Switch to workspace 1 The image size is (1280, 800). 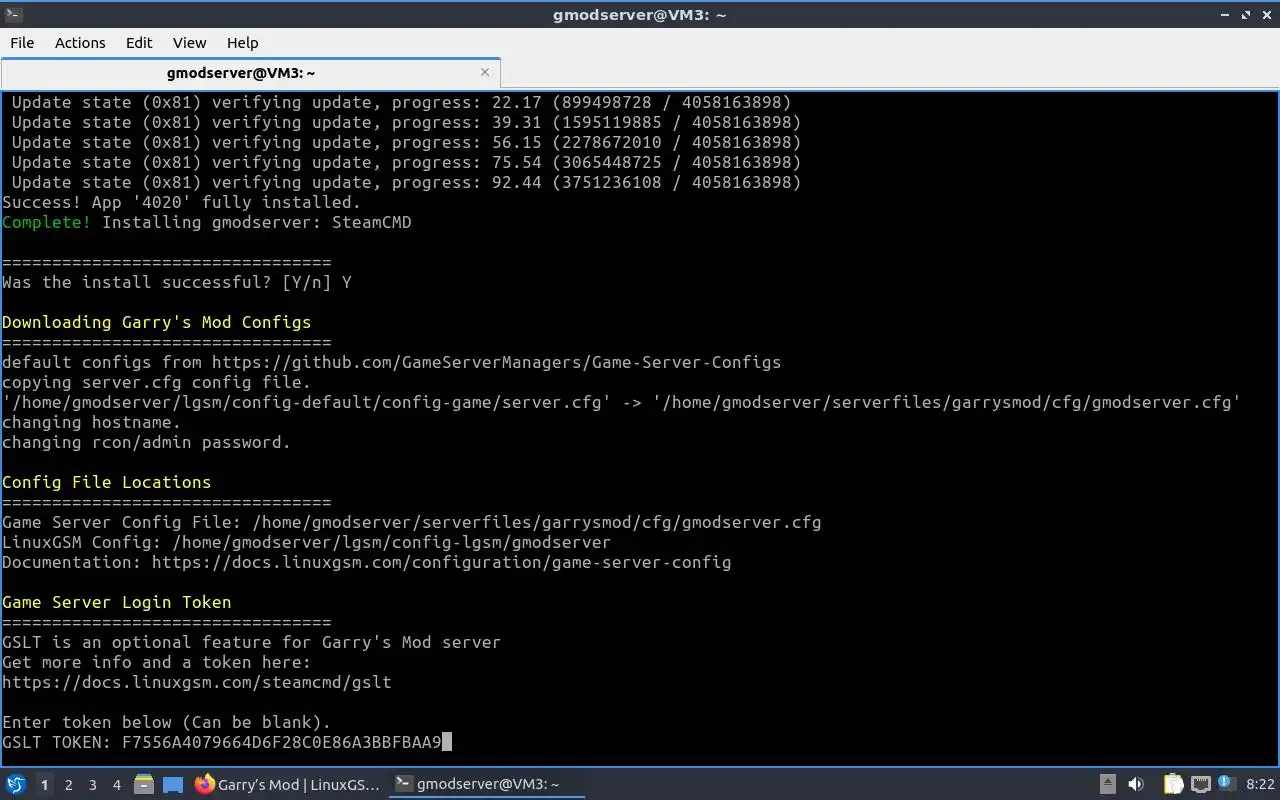point(44,785)
